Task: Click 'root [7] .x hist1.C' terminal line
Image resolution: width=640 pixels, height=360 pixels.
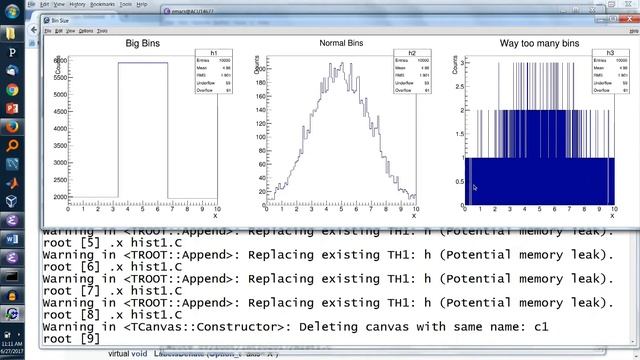Action: click(112, 291)
